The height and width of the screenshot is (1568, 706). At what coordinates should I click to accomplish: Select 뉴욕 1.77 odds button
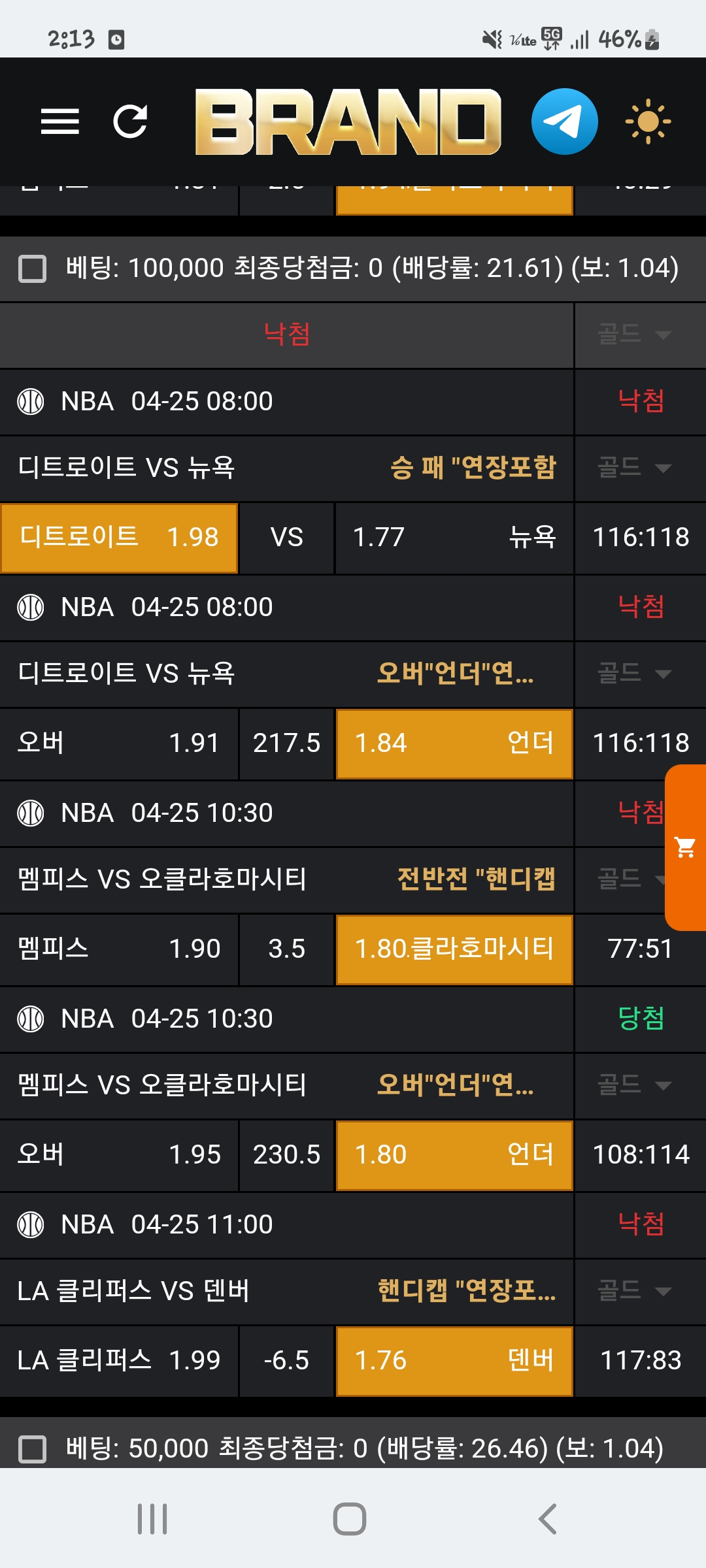point(454,538)
